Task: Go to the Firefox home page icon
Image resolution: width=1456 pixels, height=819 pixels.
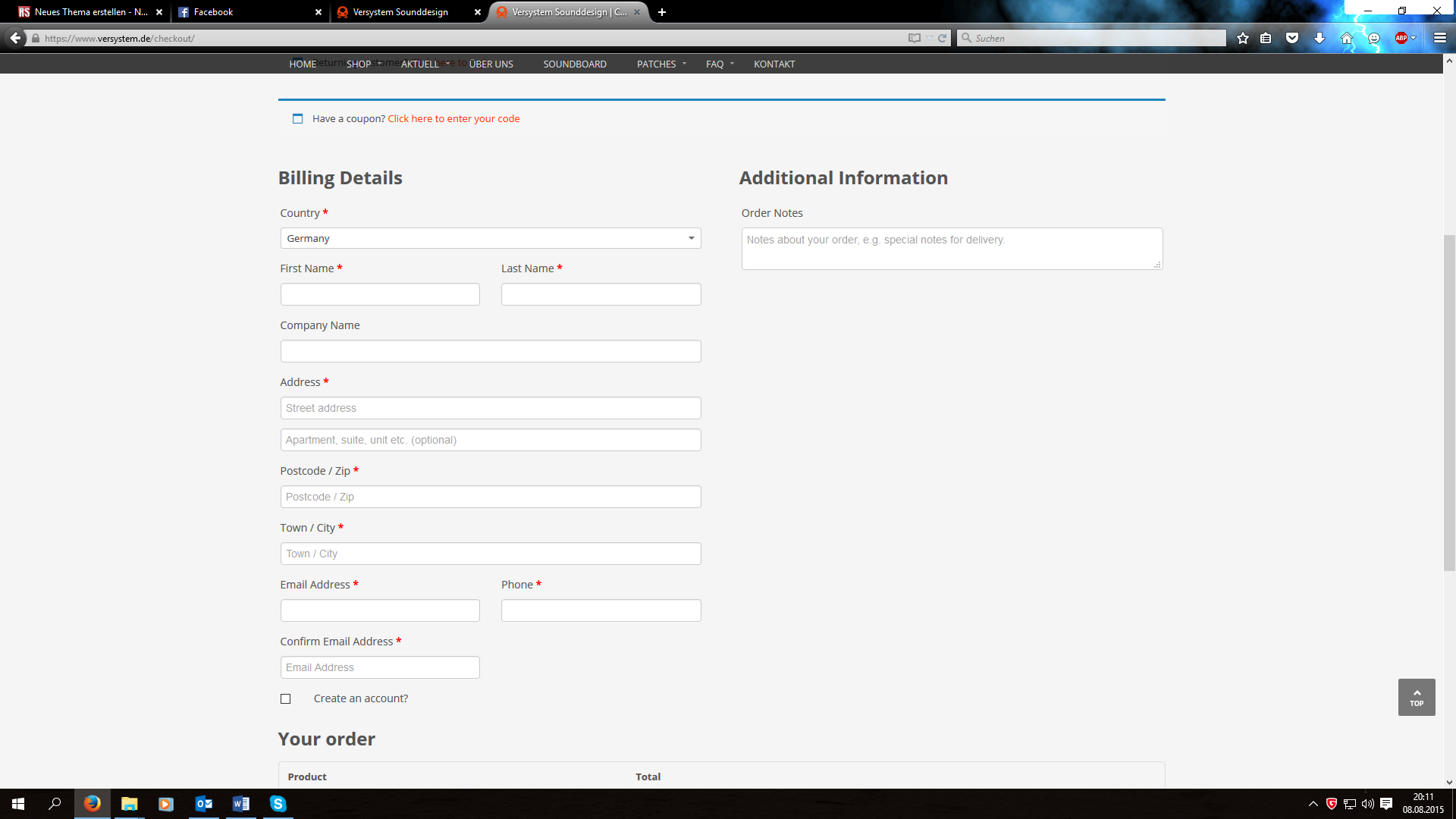Action: (x=1347, y=38)
